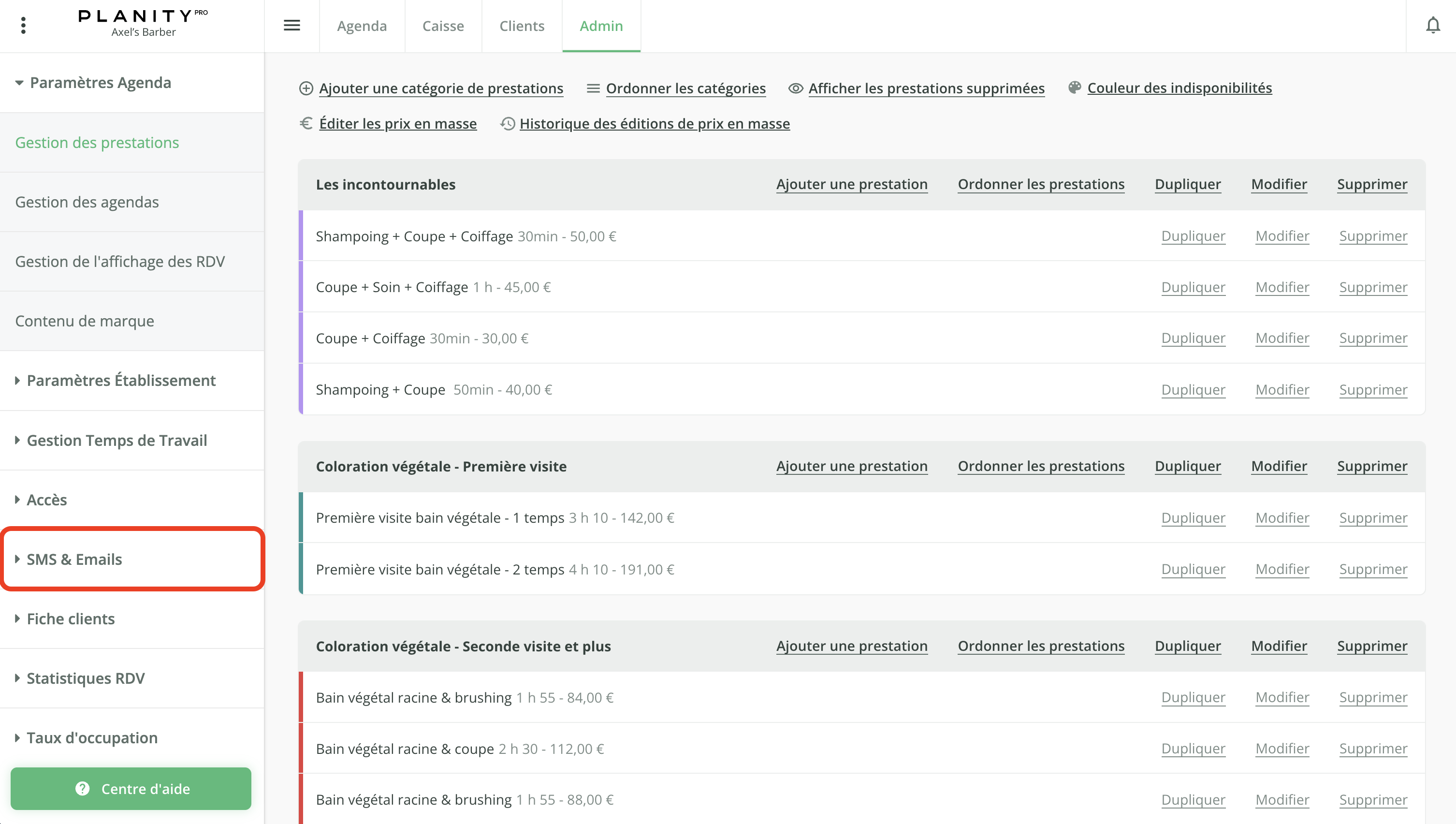Duplicate the Shampoing + Coupe + Coiffage prestation
The image size is (1456, 824).
1193,236
